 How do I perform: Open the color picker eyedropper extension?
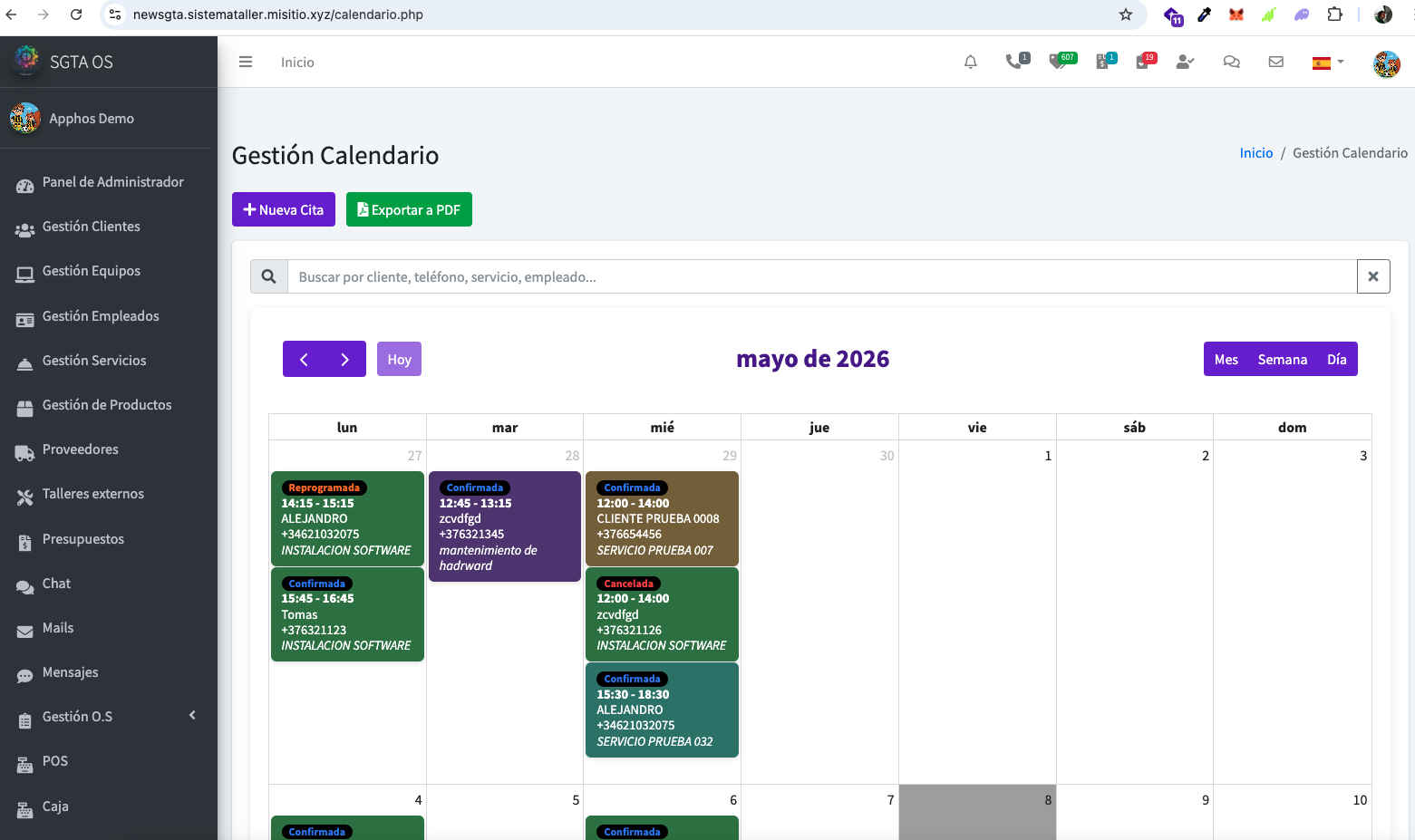coord(1205,14)
